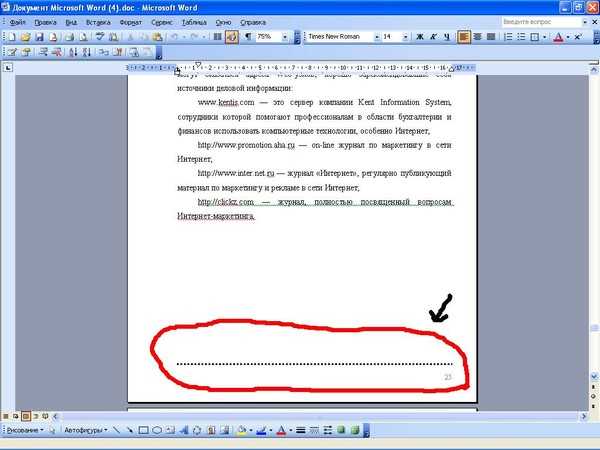Open the Правка menu
The image size is (600, 450).
[46, 22]
